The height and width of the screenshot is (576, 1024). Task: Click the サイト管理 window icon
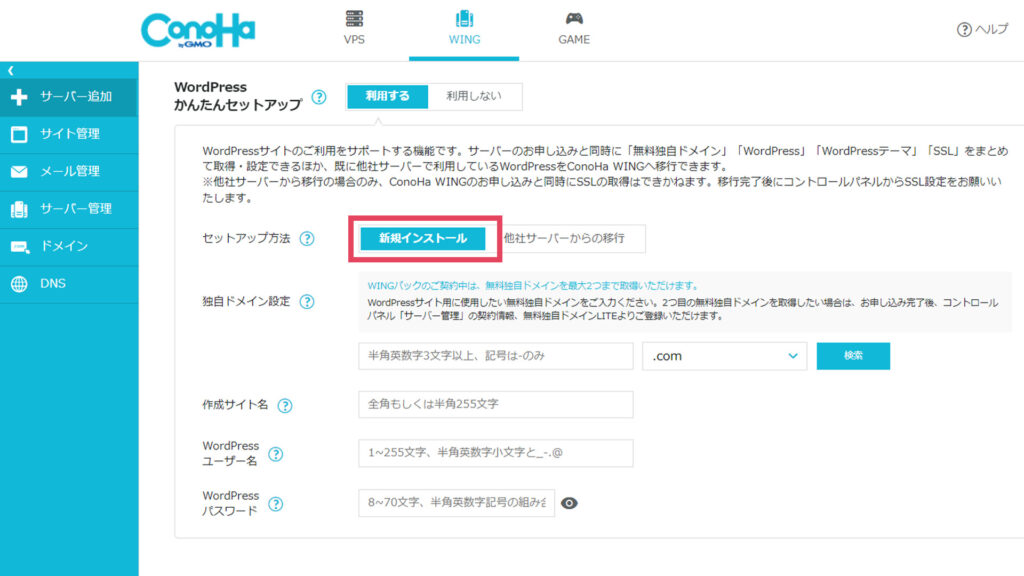point(19,134)
